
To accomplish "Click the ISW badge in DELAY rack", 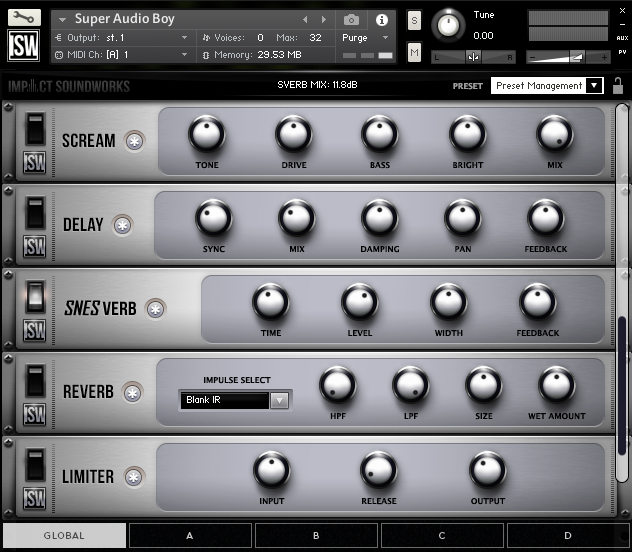I will pos(35,246).
